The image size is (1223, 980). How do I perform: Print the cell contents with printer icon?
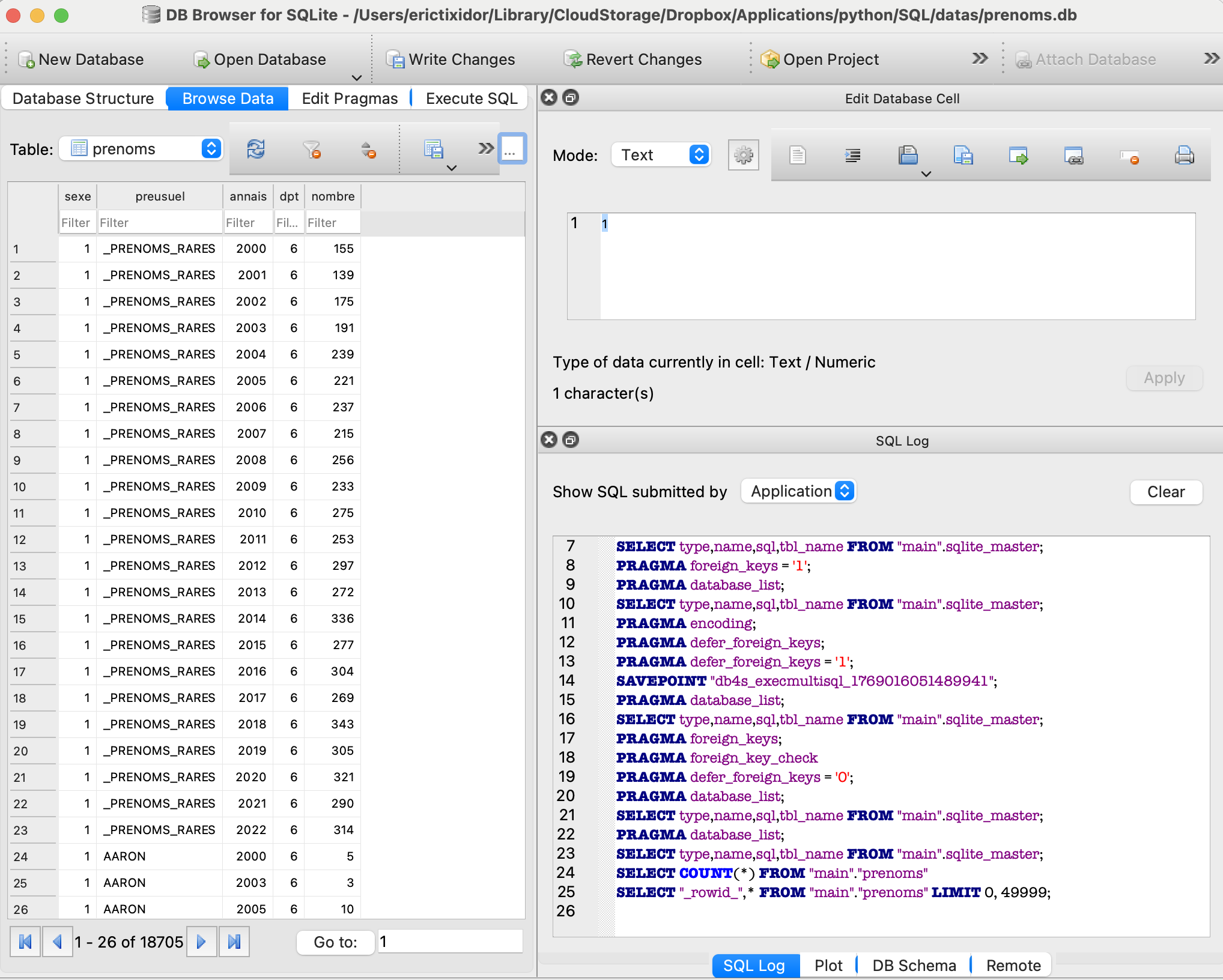(x=1183, y=156)
